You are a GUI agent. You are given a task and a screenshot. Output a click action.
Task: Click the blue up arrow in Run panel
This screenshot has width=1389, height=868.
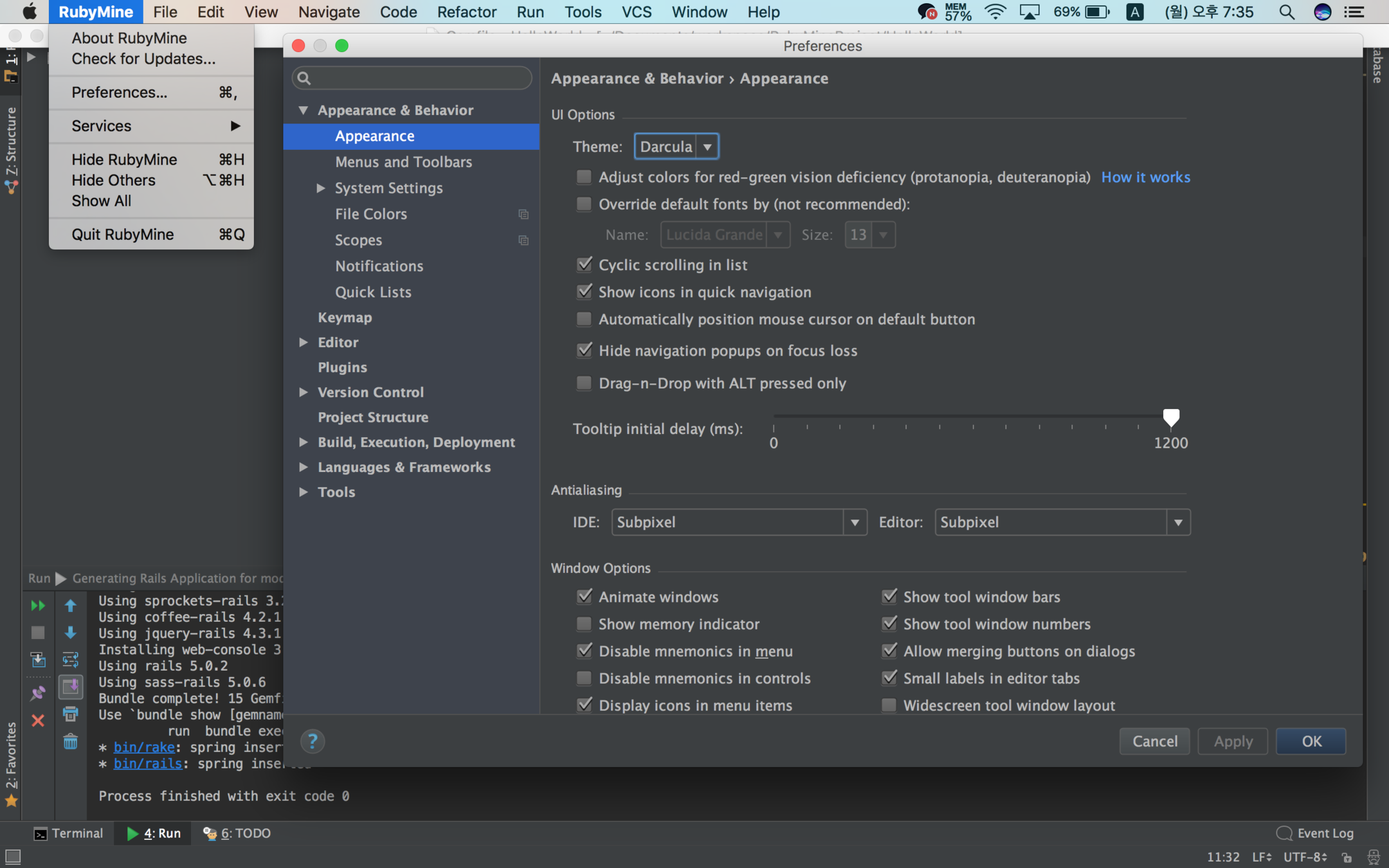coord(70,606)
